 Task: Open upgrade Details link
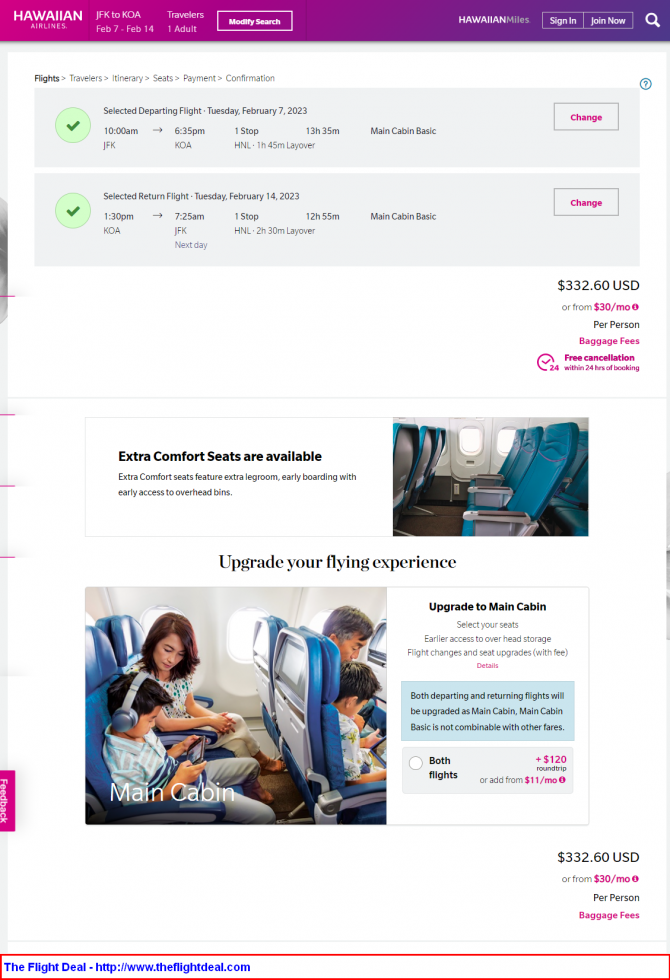[x=488, y=666]
